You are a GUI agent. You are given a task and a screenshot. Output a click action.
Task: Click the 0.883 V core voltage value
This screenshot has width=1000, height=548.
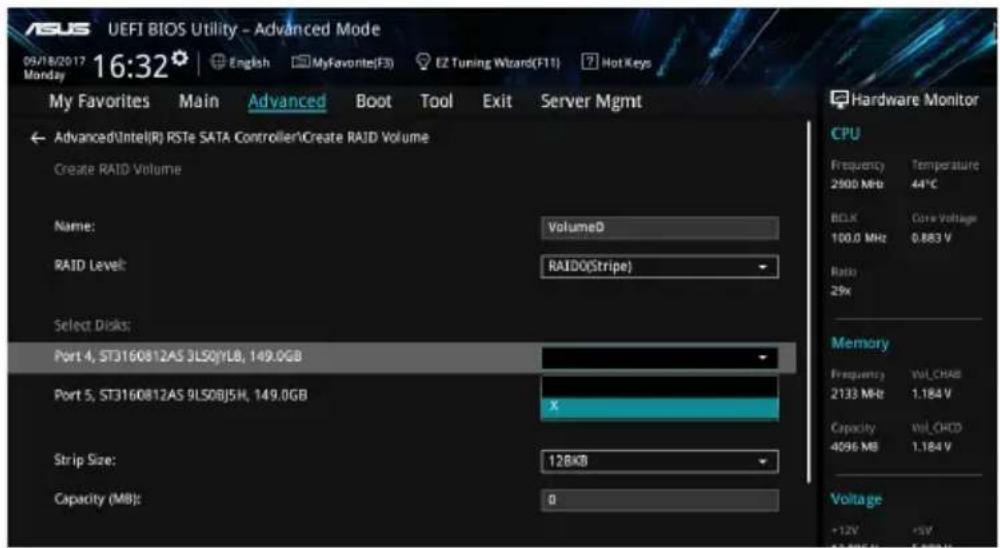pyautogui.click(x=932, y=238)
